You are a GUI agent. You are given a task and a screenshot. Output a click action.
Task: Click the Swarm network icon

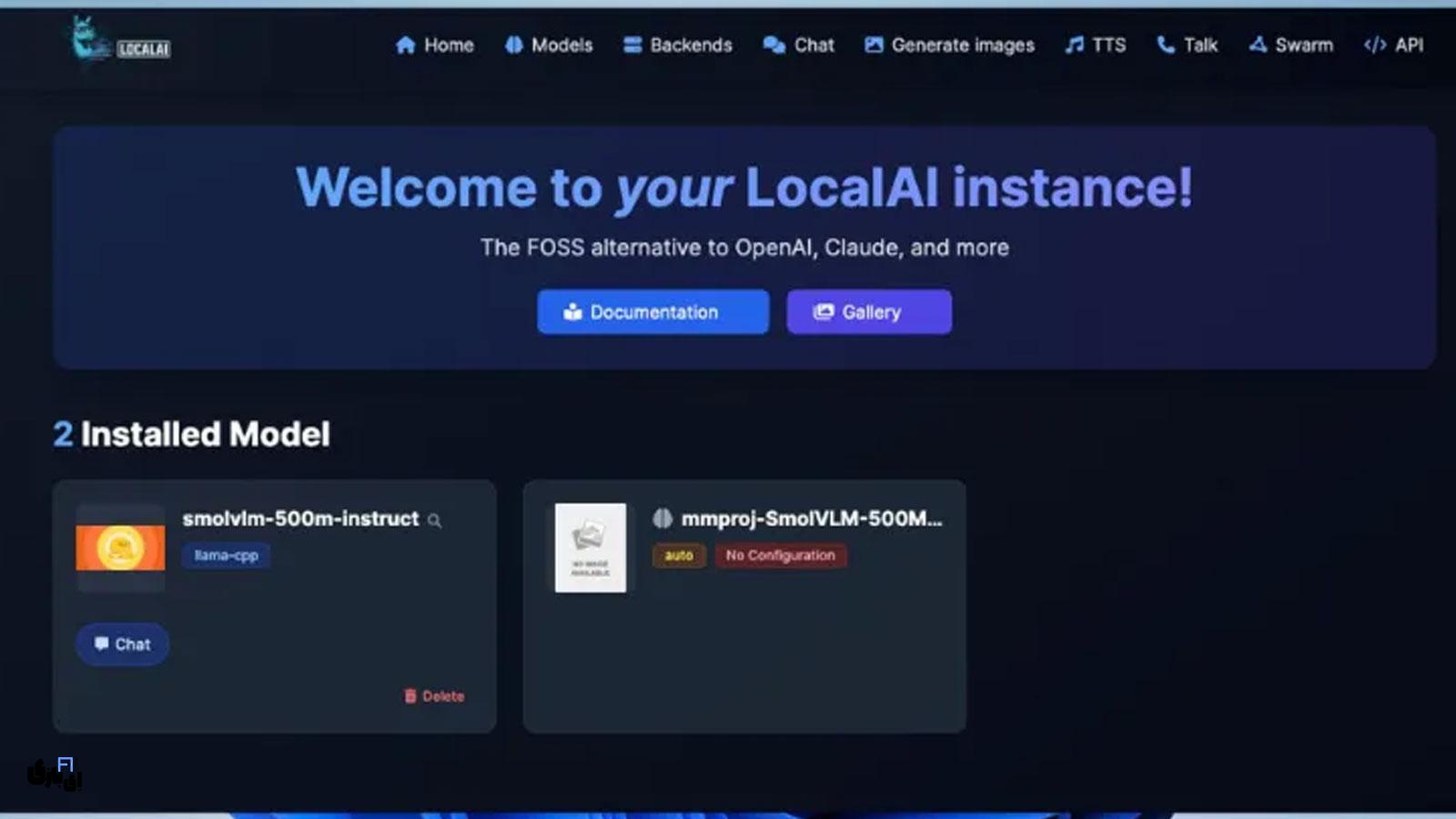1259,44
